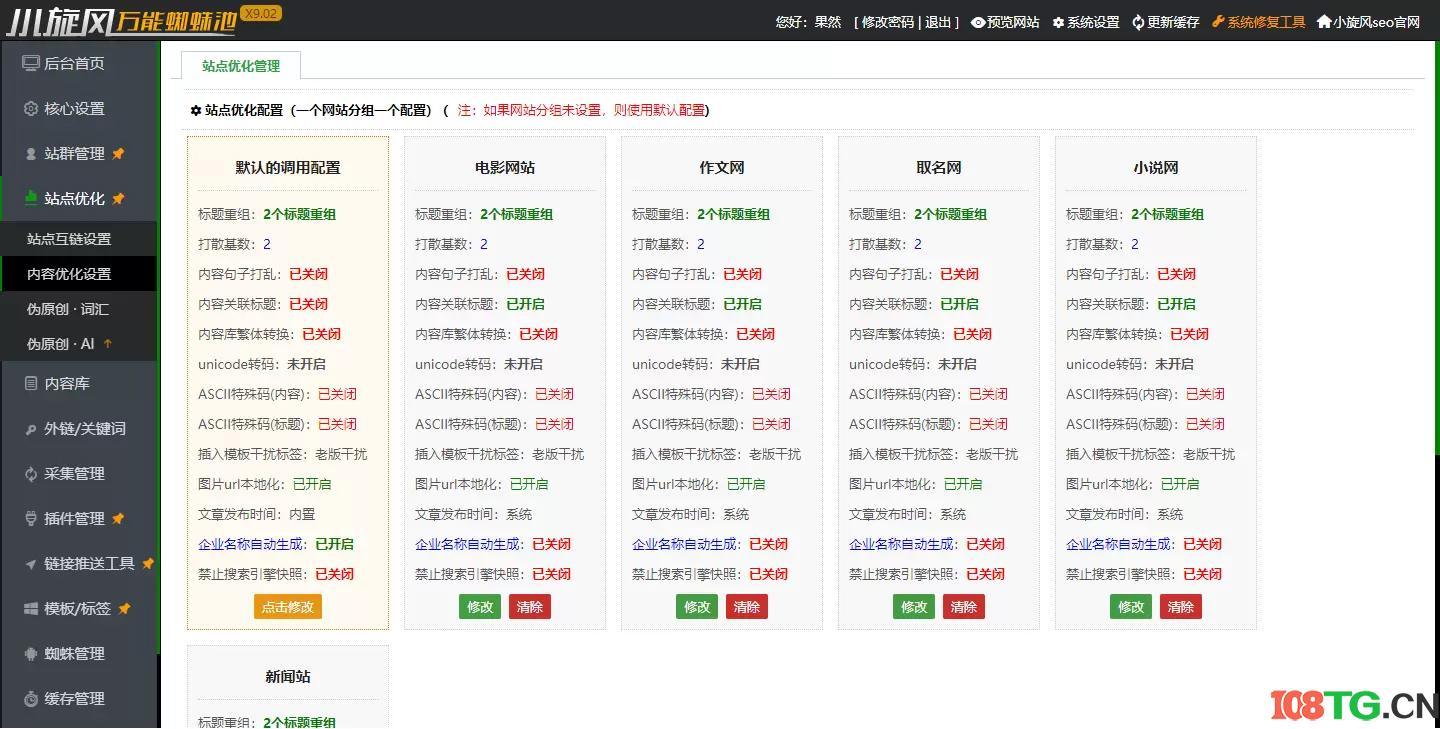Click 点击修改 on the 默认的调用配置 card

click(287, 606)
